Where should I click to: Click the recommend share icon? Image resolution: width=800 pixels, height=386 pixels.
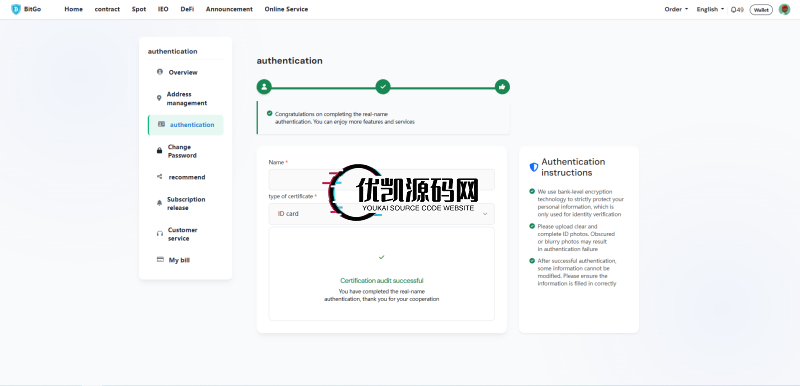tap(160, 176)
